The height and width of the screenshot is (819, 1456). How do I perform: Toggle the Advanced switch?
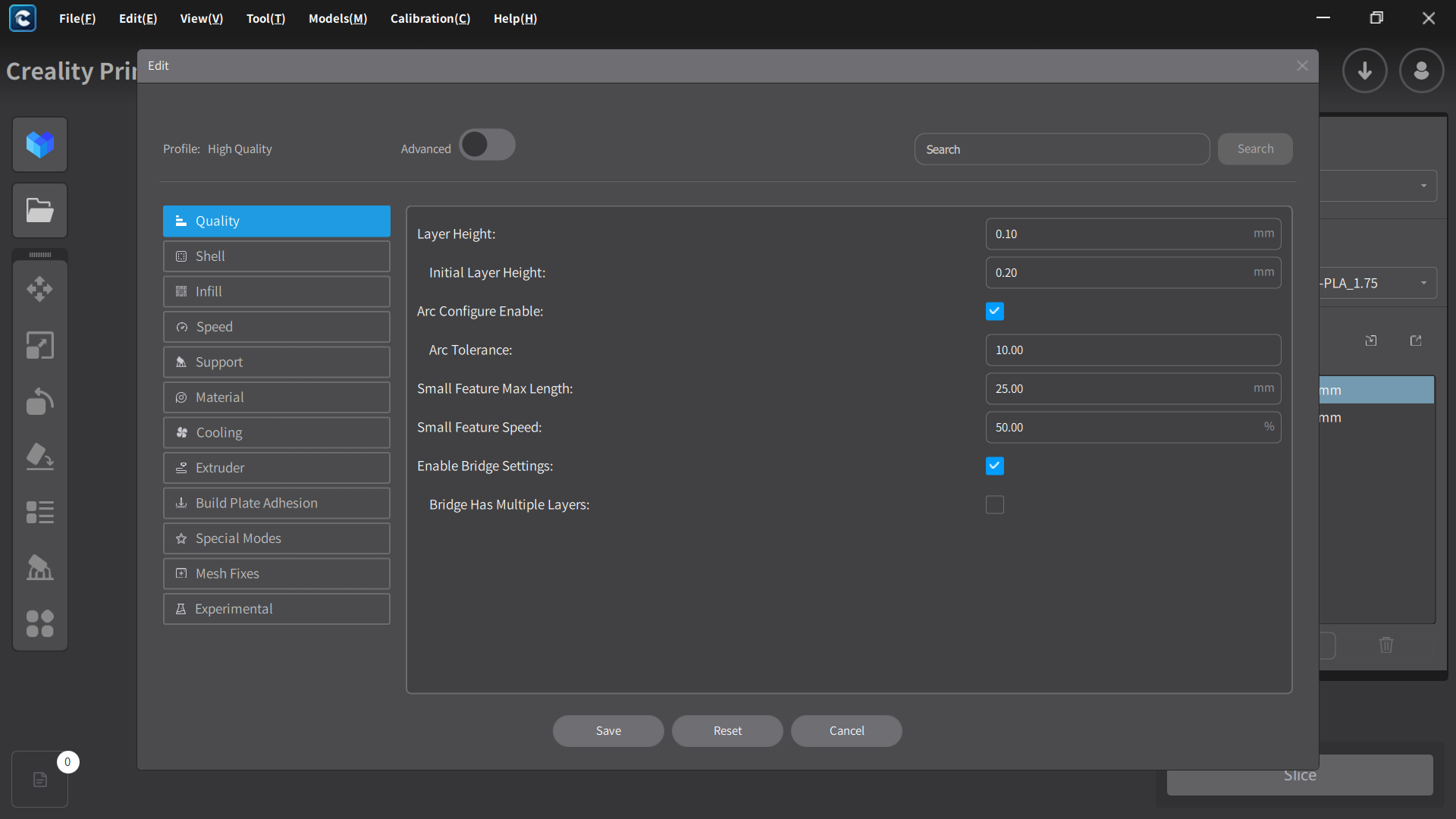[x=487, y=144]
